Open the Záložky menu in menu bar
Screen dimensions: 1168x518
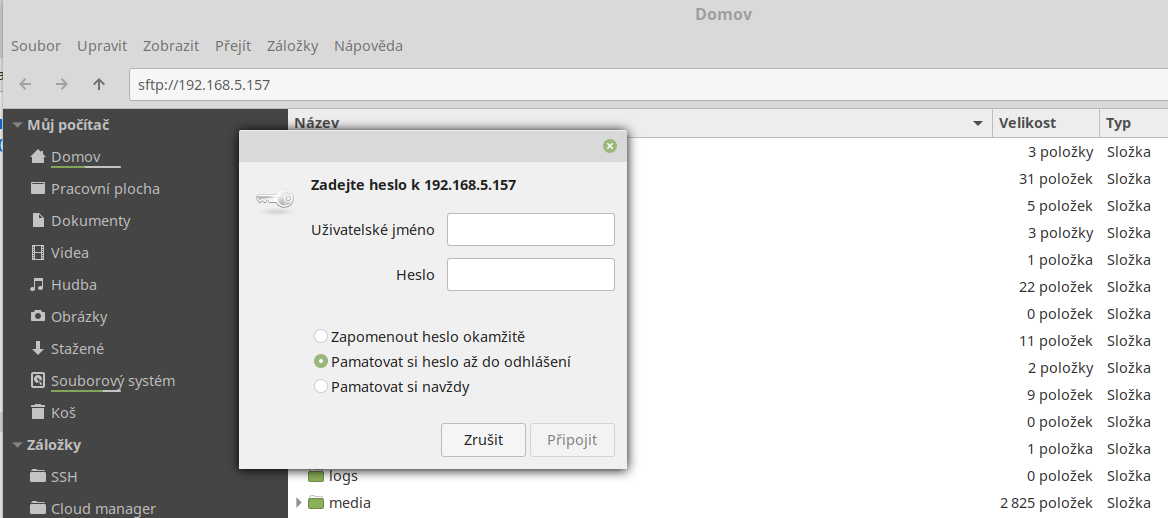click(292, 46)
